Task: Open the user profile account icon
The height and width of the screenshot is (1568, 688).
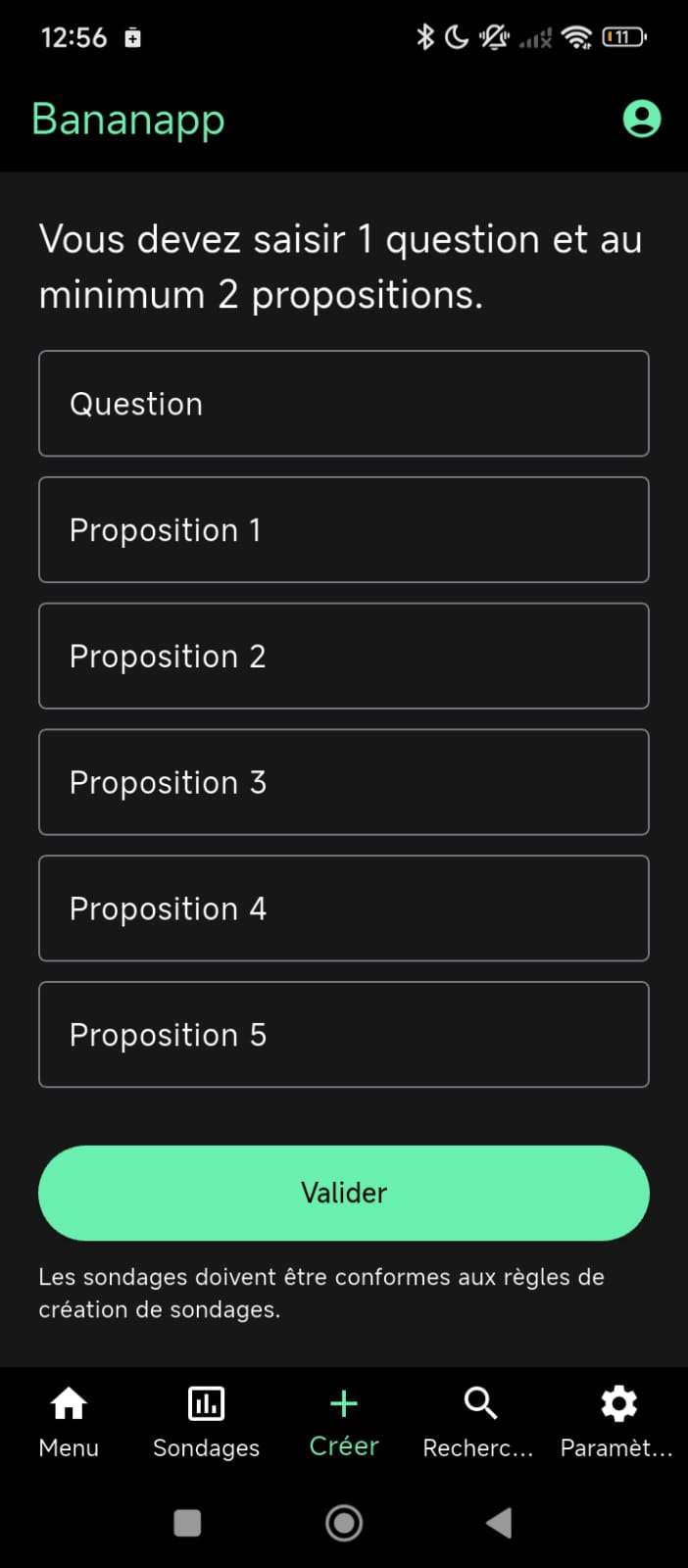Action: click(x=642, y=119)
